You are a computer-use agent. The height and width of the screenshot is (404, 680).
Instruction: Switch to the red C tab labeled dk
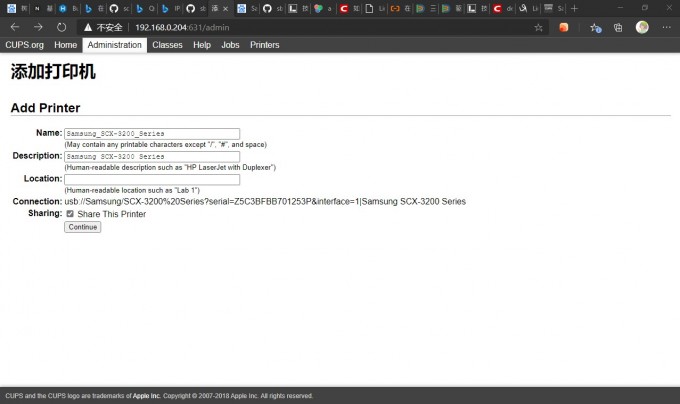[503, 9]
